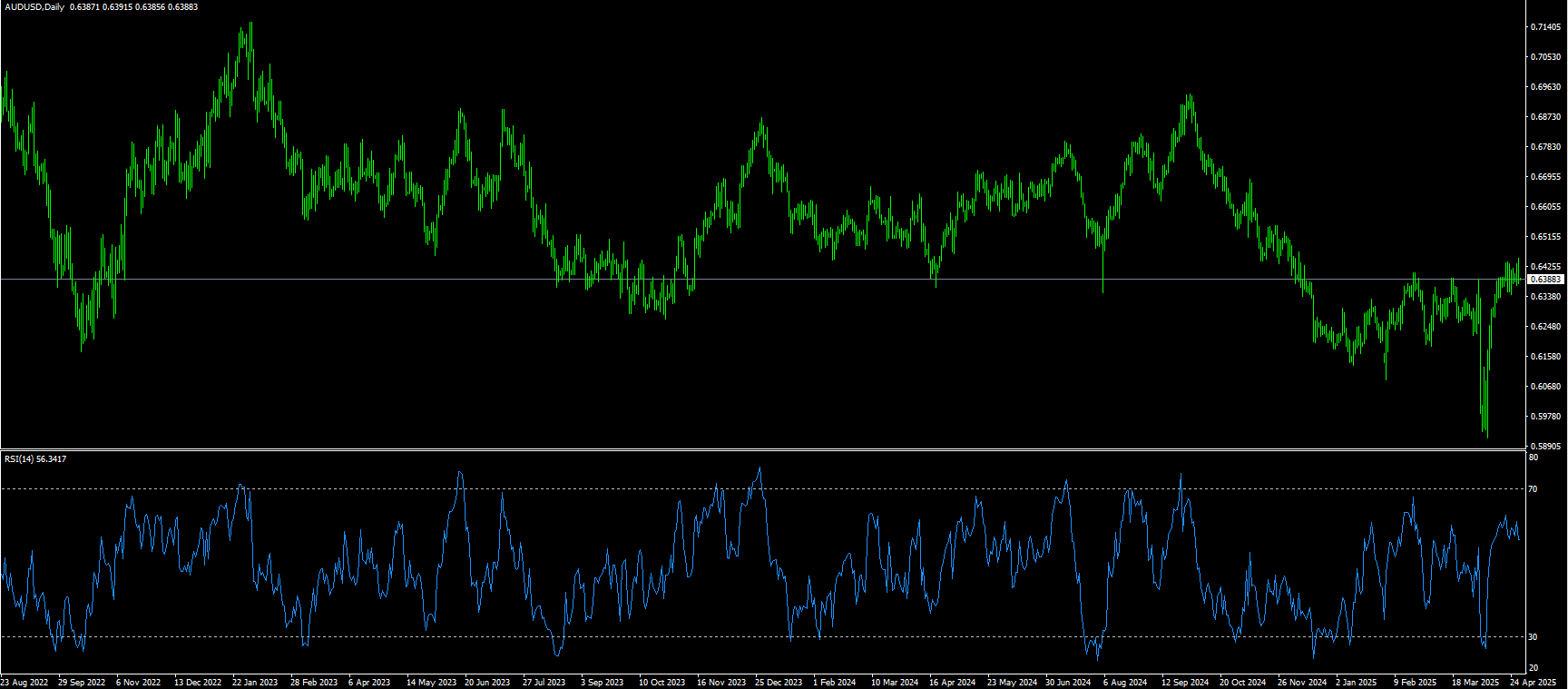Click the 0.66955 price scale value
Viewport: 1568px width, 689px height.
[x=1545, y=177]
